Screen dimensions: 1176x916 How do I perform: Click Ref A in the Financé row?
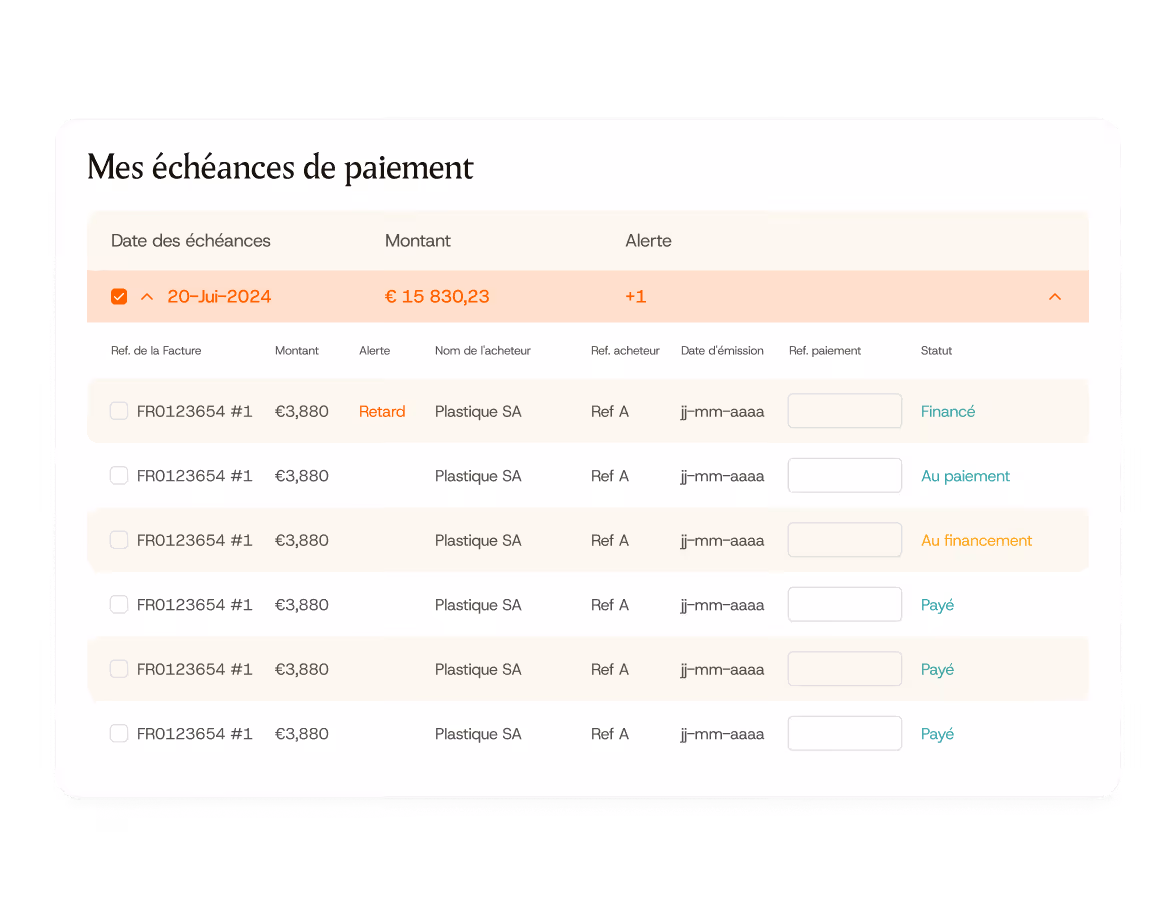(x=609, y=411)
